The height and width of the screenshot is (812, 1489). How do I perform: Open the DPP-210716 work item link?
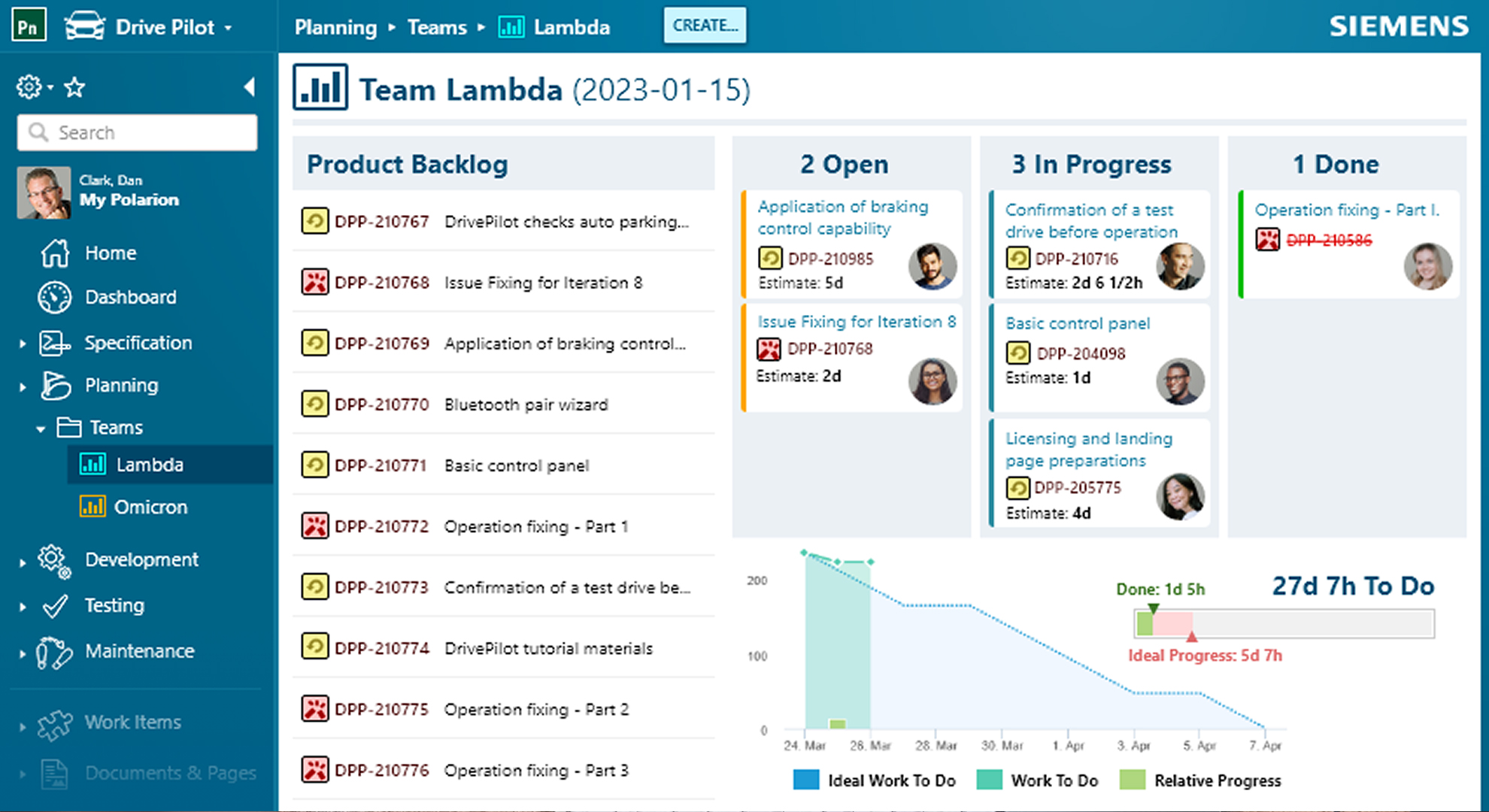tap(1076, 259)
